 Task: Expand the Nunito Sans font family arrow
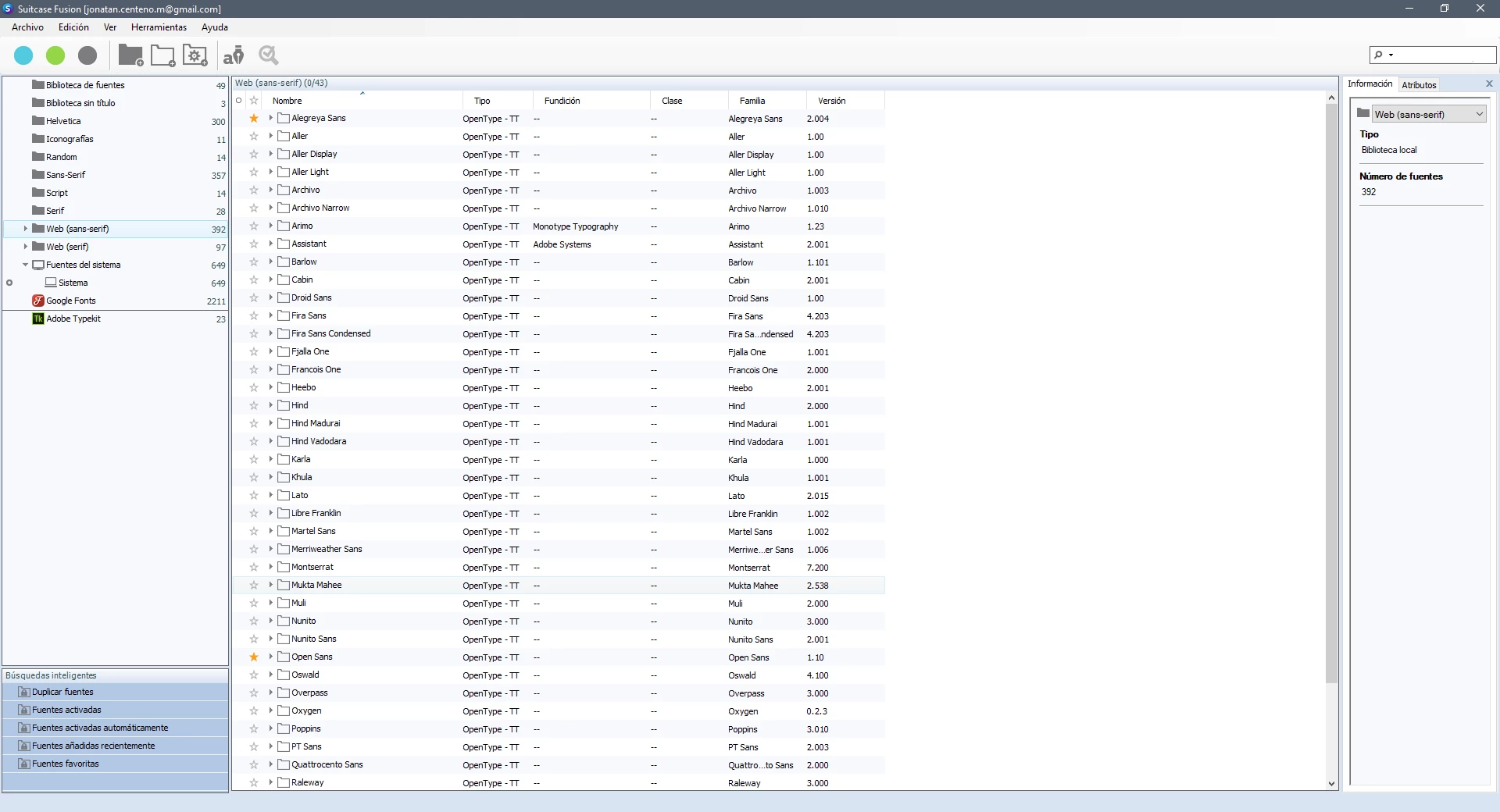[271, 639]
